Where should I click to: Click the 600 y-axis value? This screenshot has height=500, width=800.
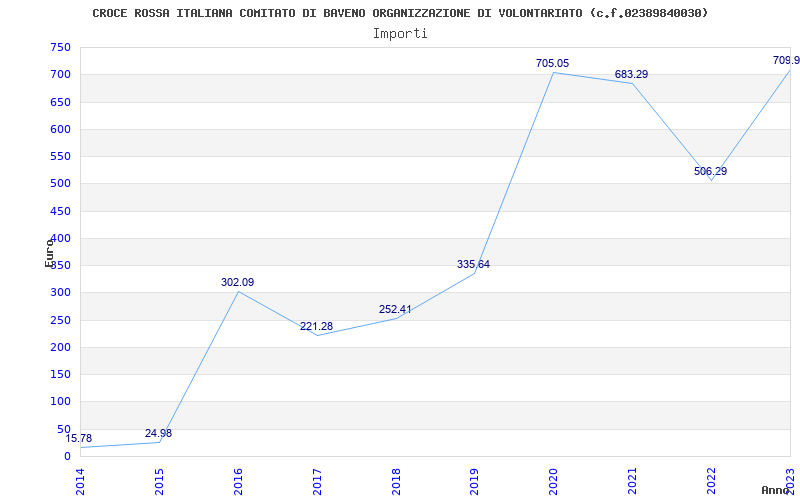point(60,129)
